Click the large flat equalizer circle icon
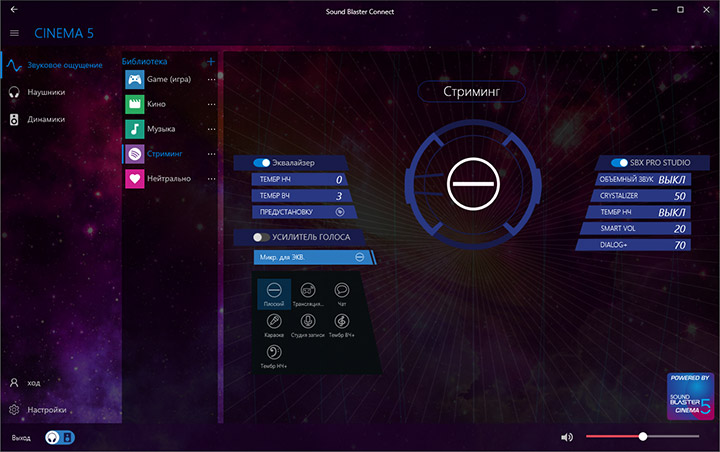The height and width of the screenshot is (452, 720). (x=473, y=184)
